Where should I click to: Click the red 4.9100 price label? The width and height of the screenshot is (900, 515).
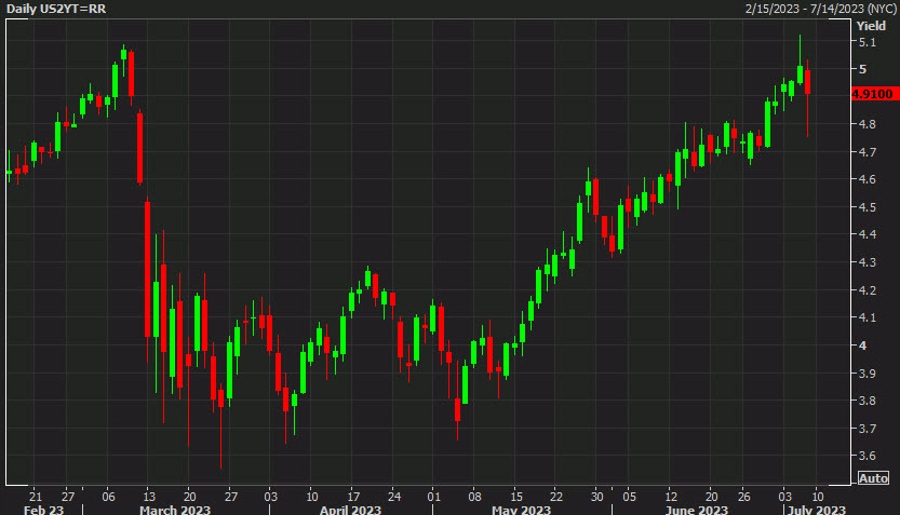pos(874,94)
